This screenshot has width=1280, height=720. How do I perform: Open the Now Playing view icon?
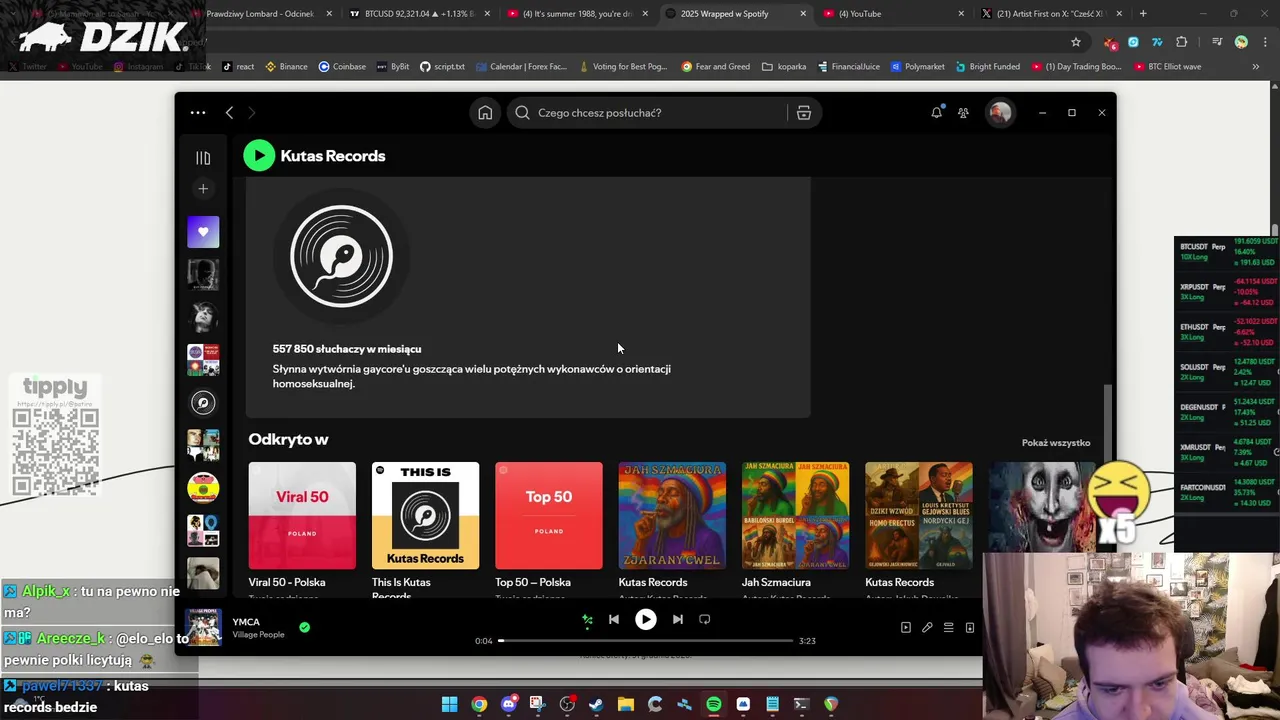point(906,627)
